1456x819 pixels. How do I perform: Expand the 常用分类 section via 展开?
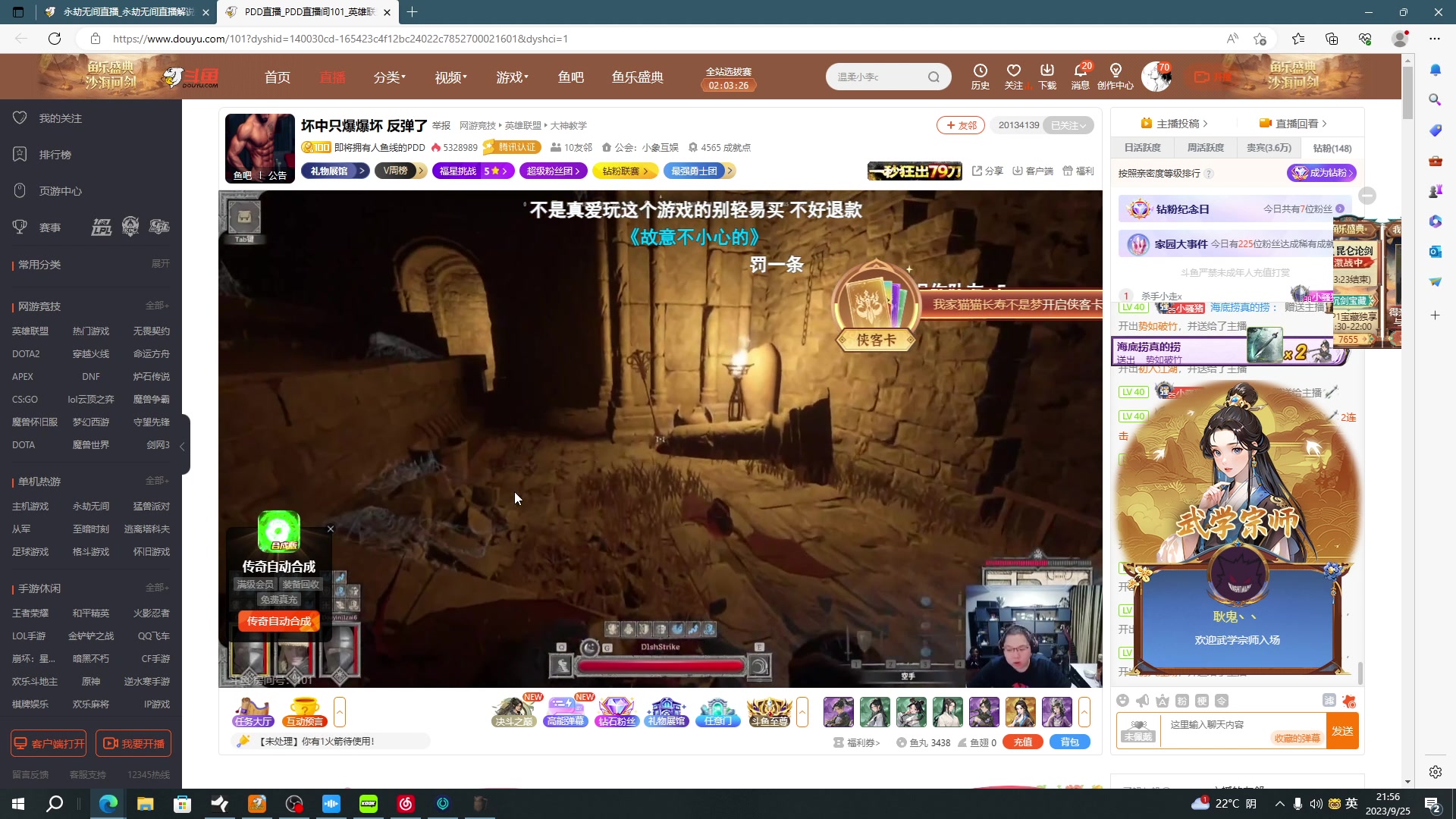pos(161,264)
